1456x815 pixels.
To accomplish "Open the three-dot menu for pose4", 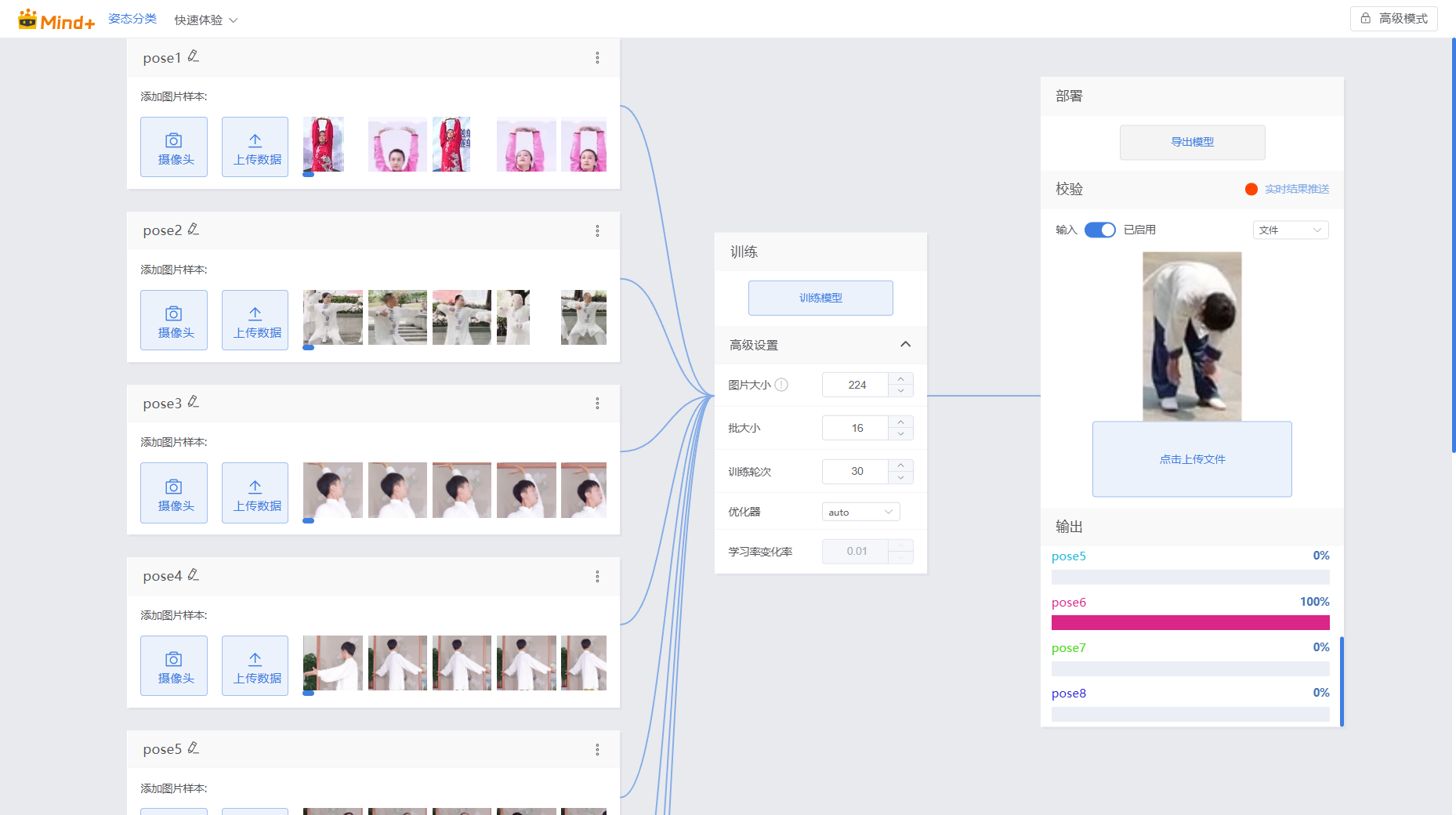I will (x=597, y=577).
